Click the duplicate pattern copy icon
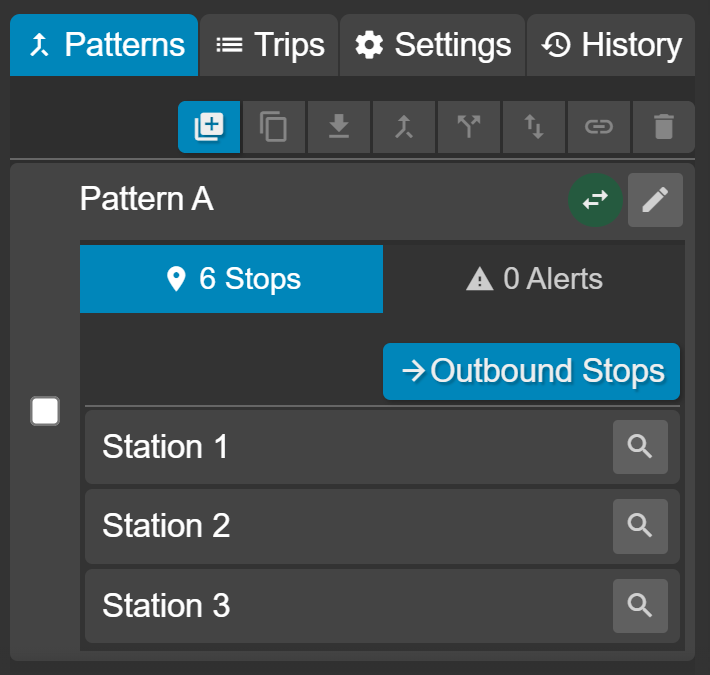The width and height of the screenshot is (710, 675). click(273, 127)
